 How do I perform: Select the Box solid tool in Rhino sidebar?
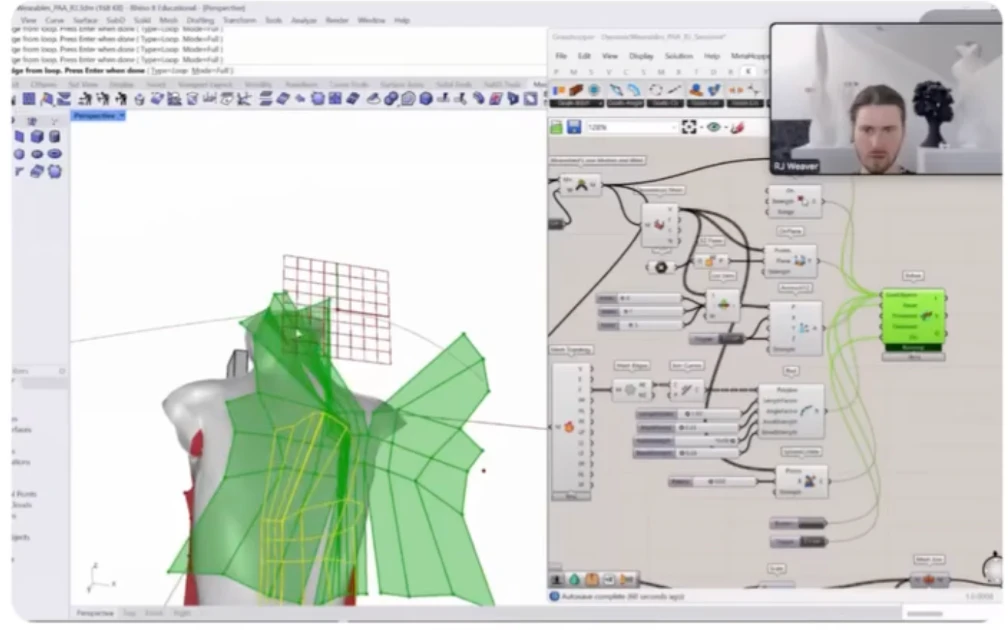[x=37, y=136]
